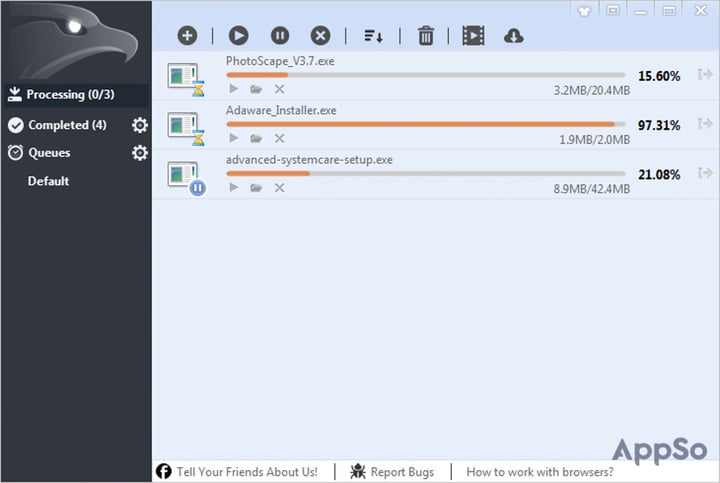Click 97.31% progress value
Image resolution: width=720 pixels, height=483 pixels.
[x=658, y=125]
